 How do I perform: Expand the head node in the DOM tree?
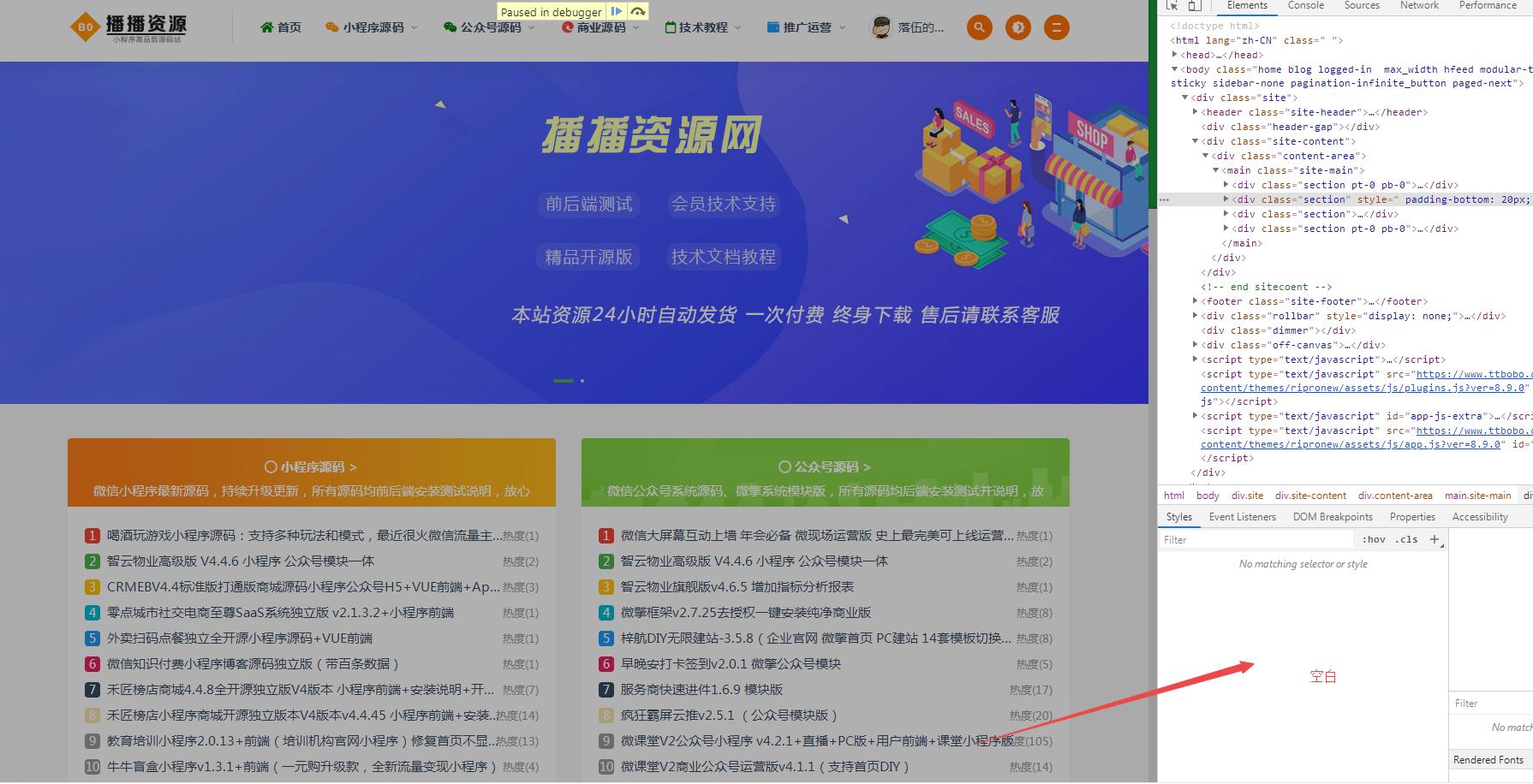click(x=1175, y=55)
